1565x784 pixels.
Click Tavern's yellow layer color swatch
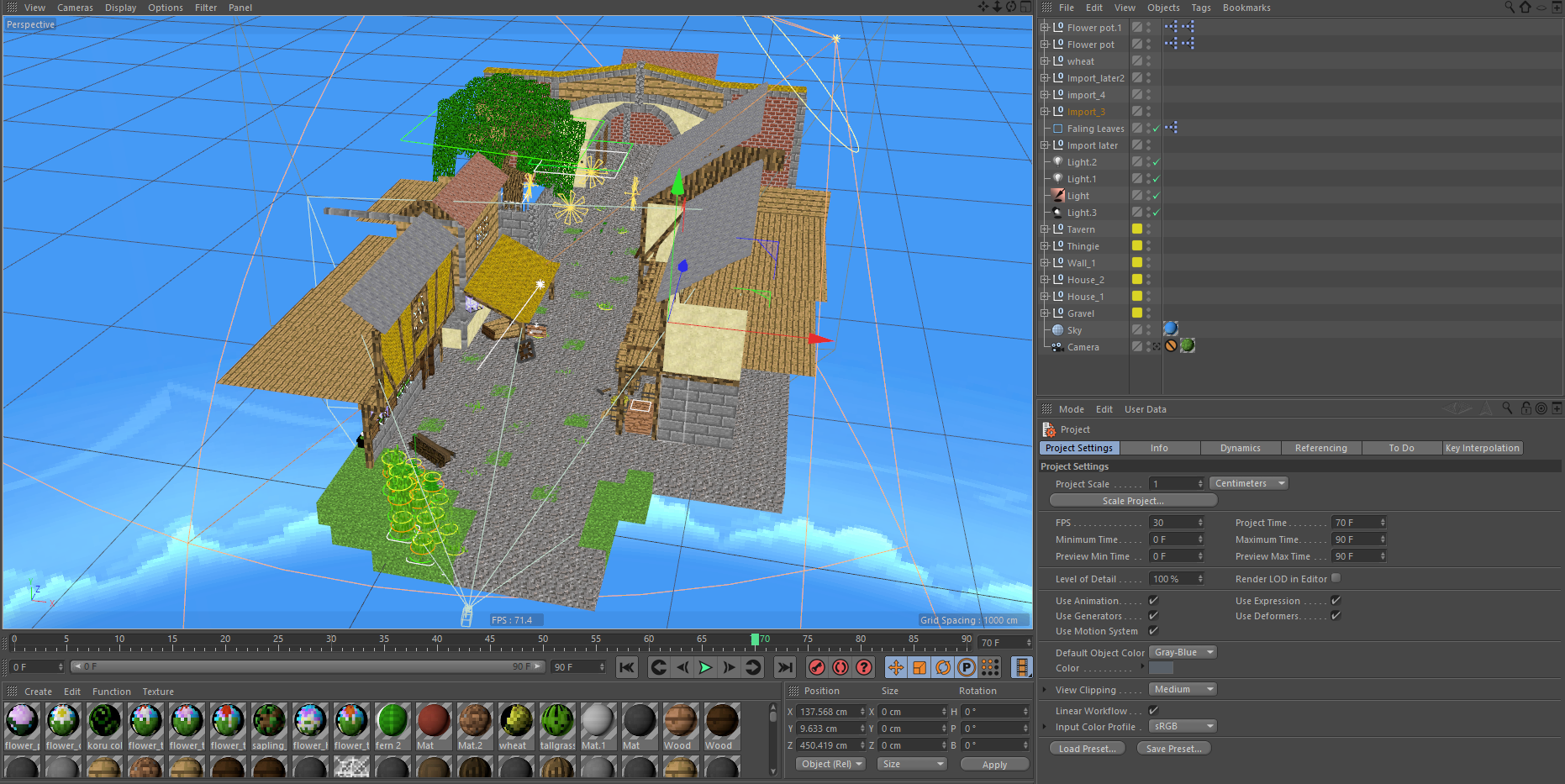1137,229
